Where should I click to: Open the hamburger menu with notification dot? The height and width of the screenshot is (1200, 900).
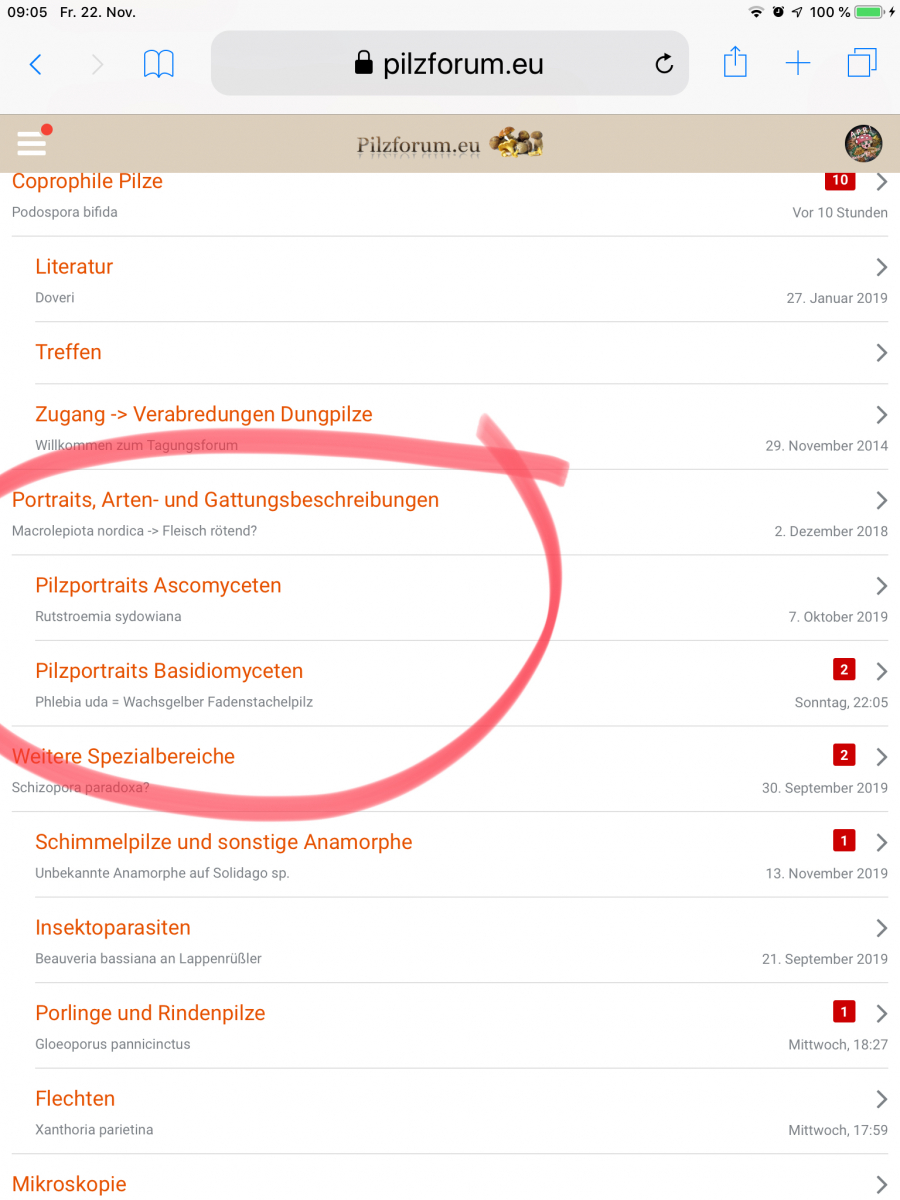coord(32,143)
